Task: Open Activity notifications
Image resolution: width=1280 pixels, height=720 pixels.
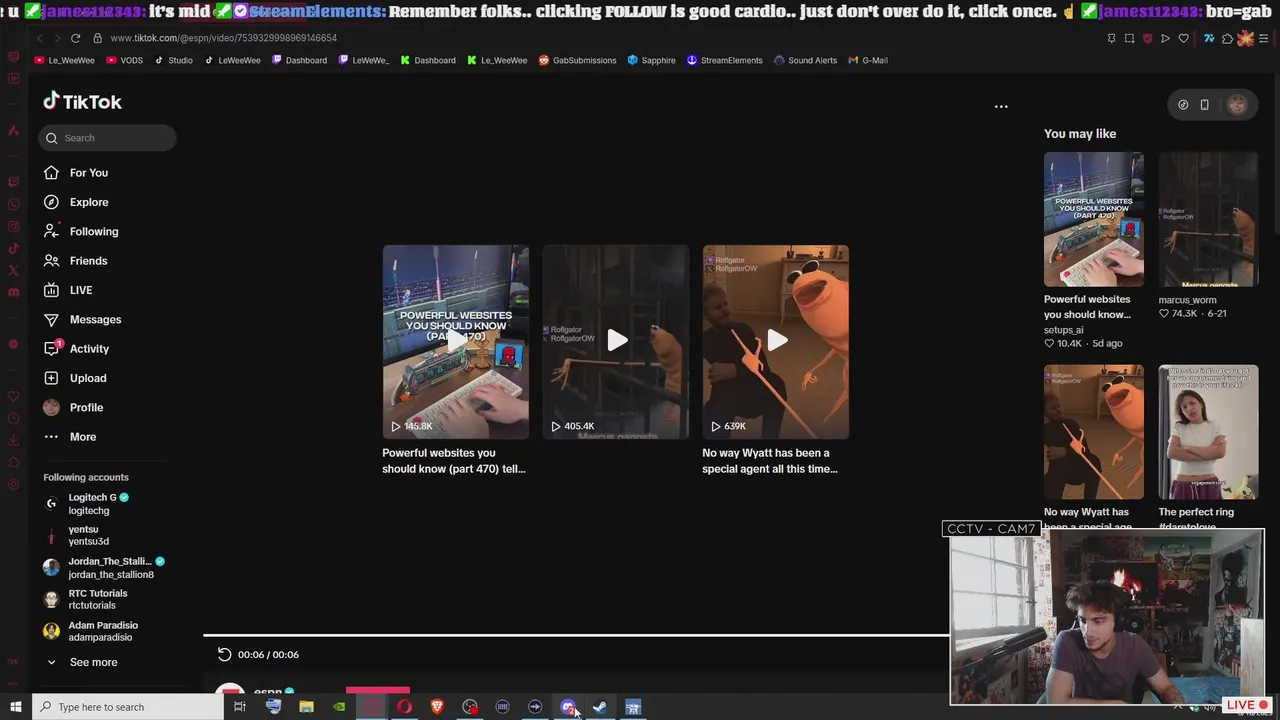Action: [77, 348]
